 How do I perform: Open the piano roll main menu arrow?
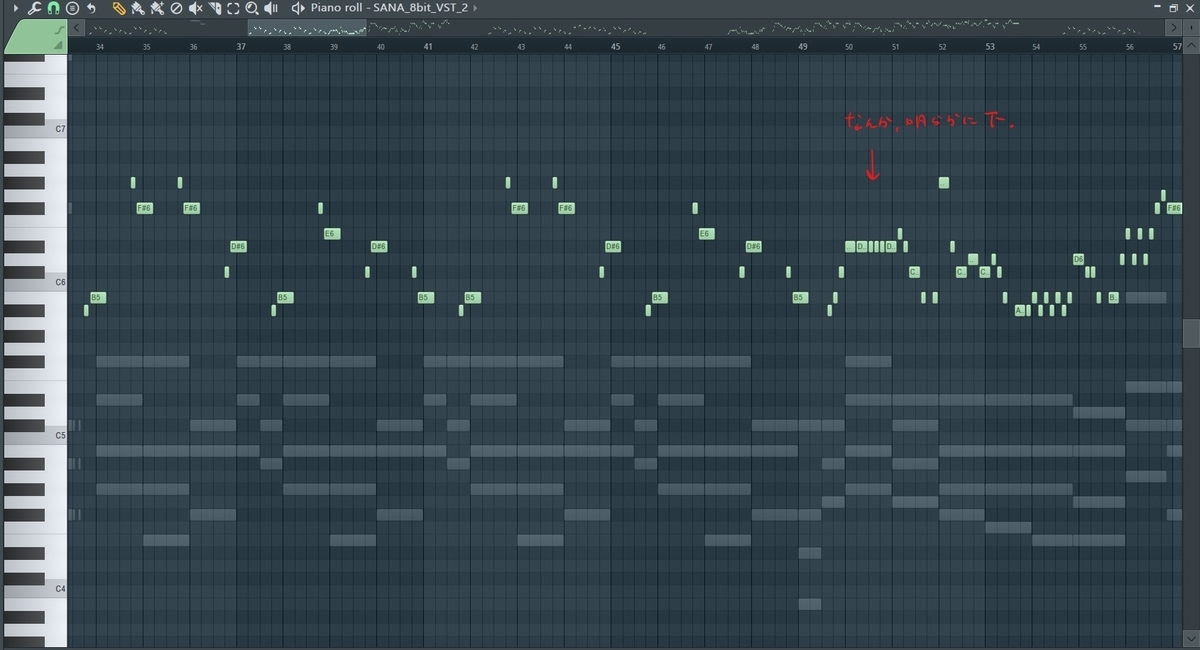tap(16, 8)
